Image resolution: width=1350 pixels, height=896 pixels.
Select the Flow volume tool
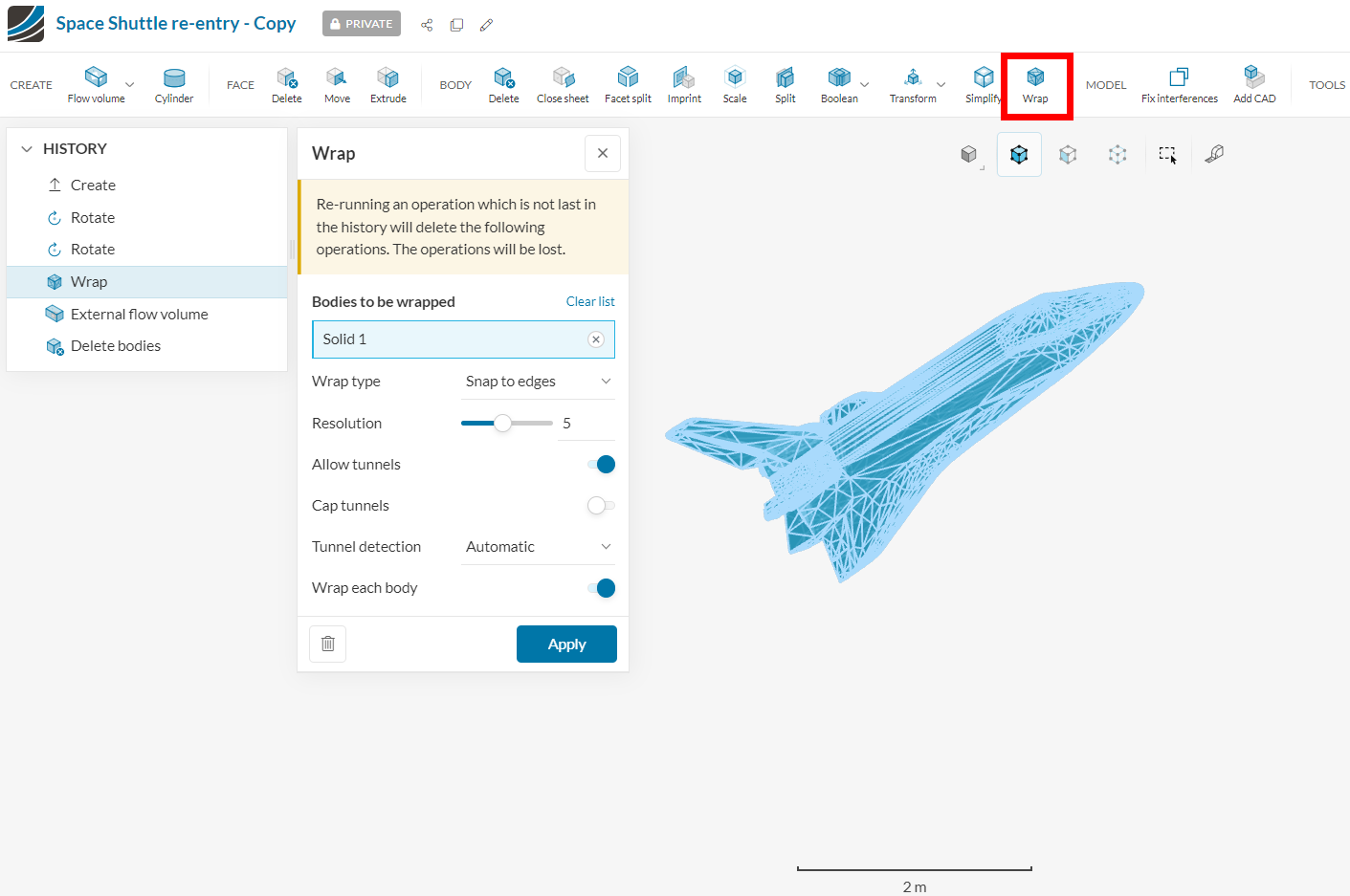pyautogui.click(x=96, y=84)
